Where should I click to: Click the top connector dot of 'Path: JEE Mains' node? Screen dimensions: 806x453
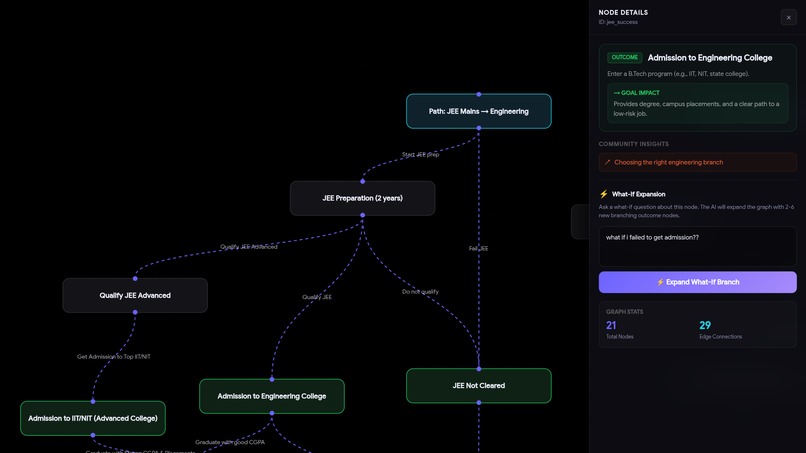479,94
